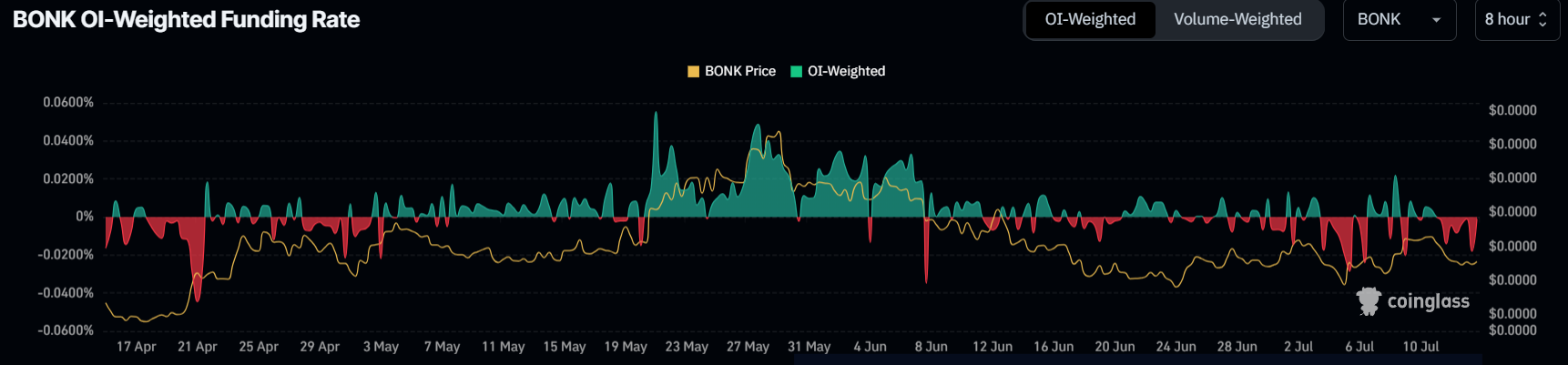The height and width of the screenshot is (365, 1568).
Task: Click the -0.0600% y-axis label
Action: tap(66, 330)
